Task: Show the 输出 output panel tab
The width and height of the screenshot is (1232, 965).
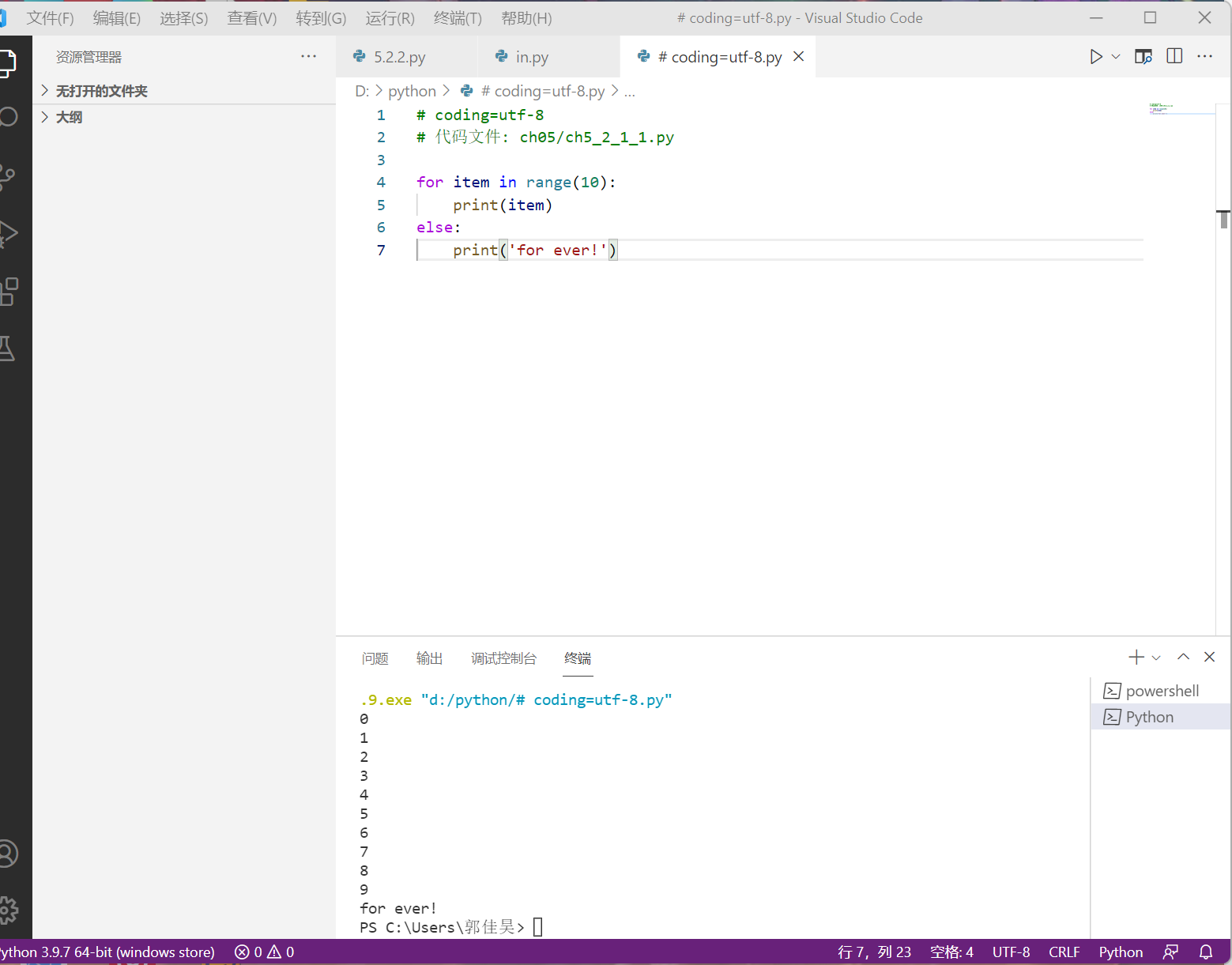Action: pos(429,658)
